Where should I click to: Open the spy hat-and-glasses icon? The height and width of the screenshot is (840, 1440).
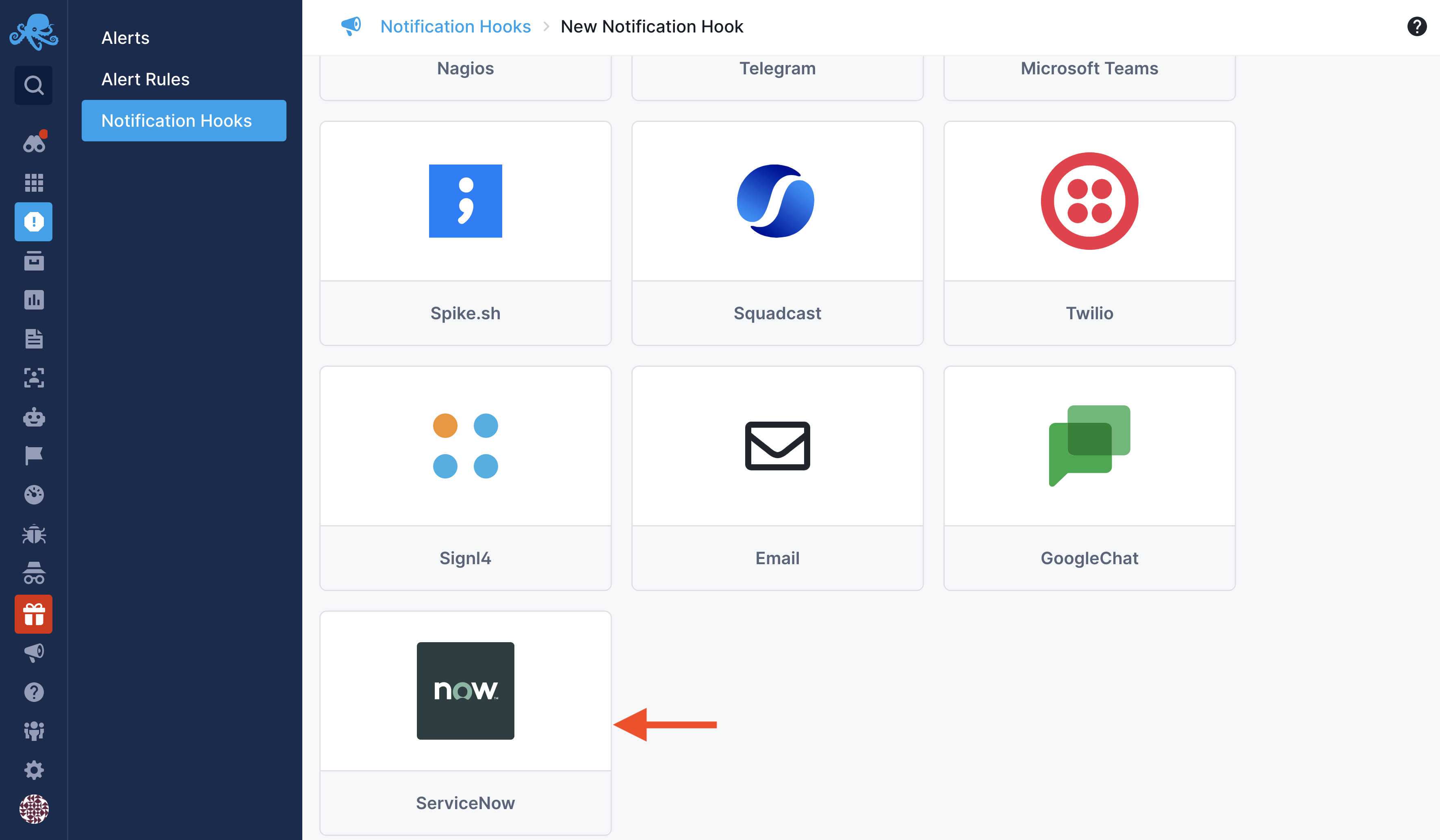click(x=34, y=573)
